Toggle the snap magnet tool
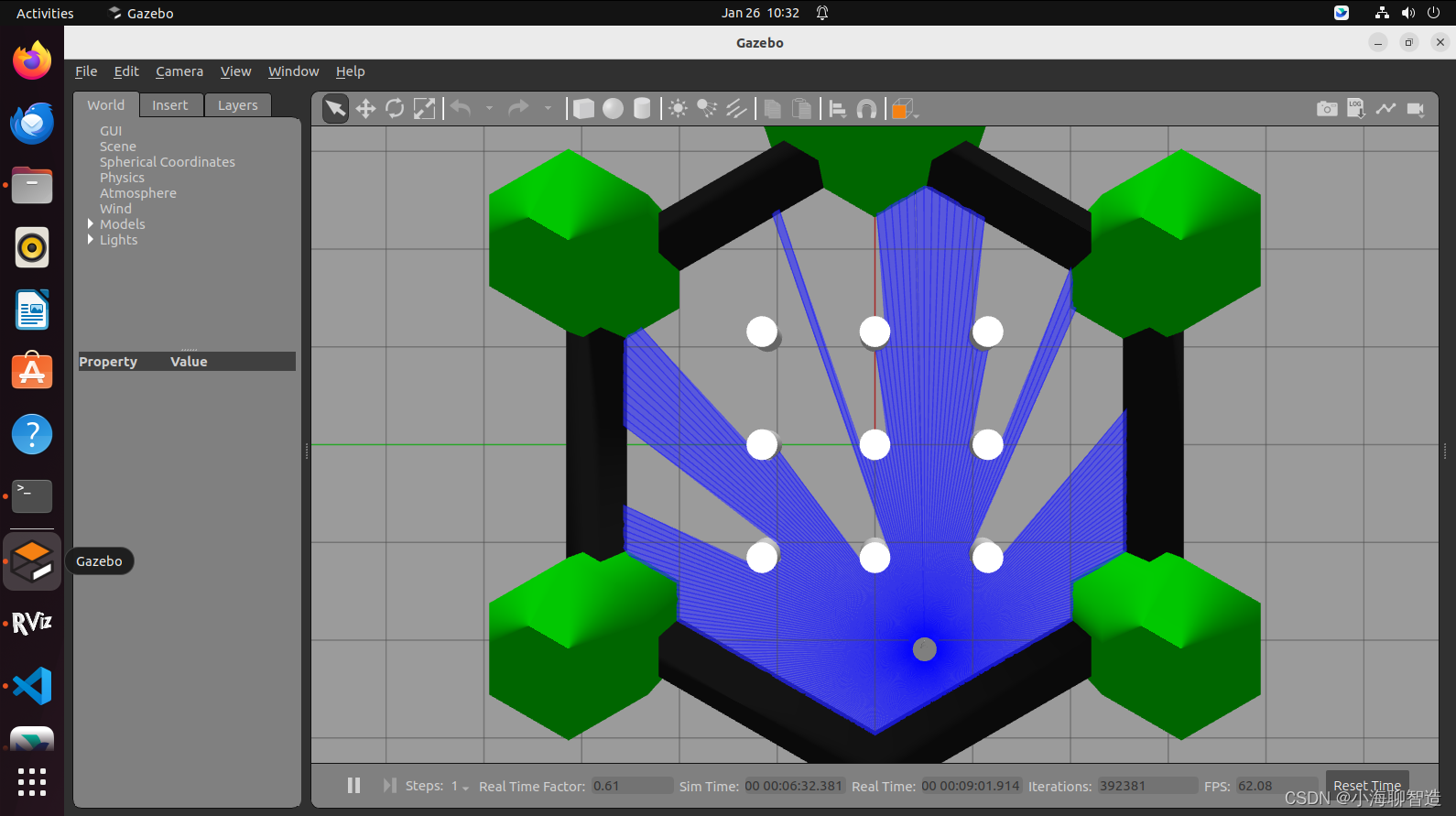 [x=866, y=109]
